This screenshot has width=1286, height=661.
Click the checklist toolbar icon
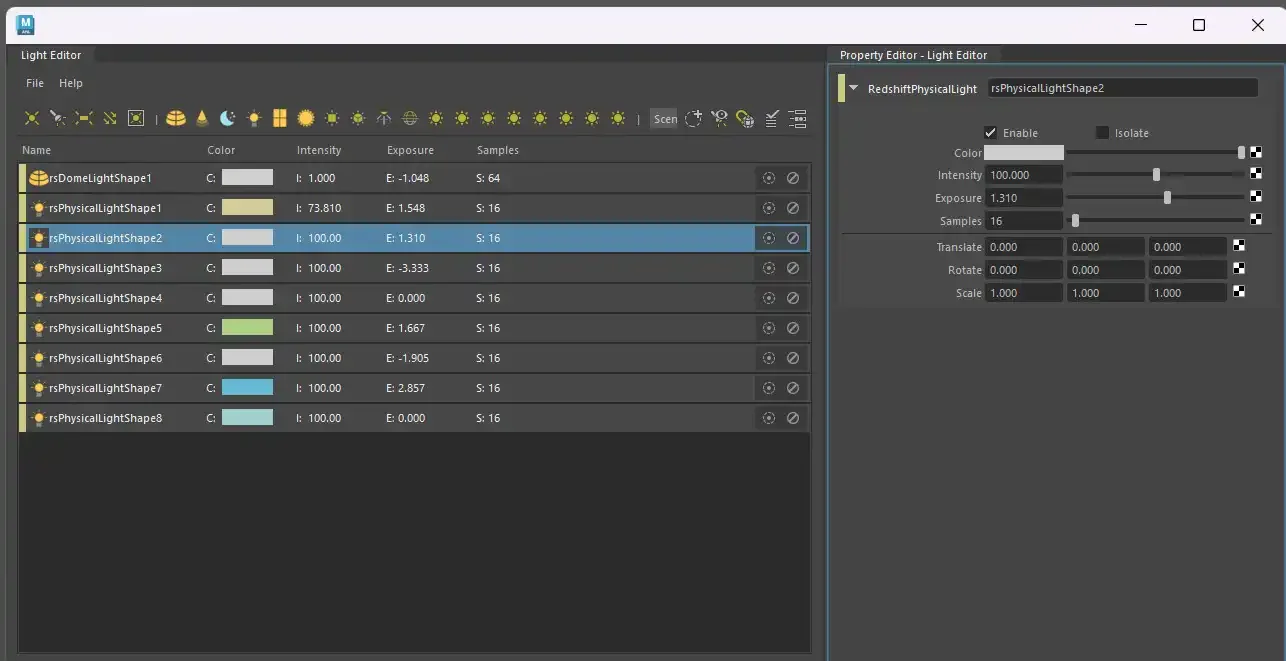771,118
